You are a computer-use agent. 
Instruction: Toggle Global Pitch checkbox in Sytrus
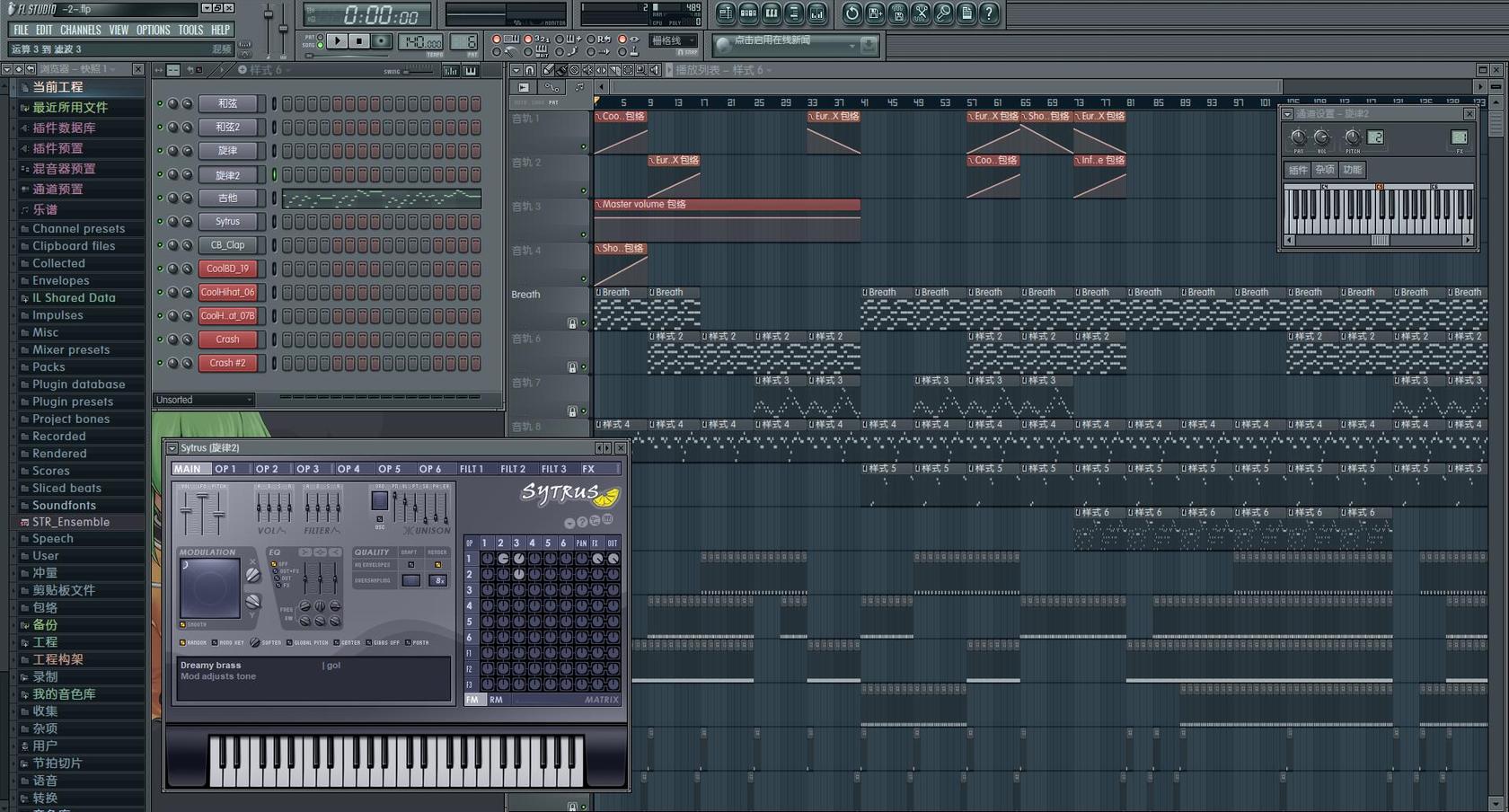click(289, 642)
